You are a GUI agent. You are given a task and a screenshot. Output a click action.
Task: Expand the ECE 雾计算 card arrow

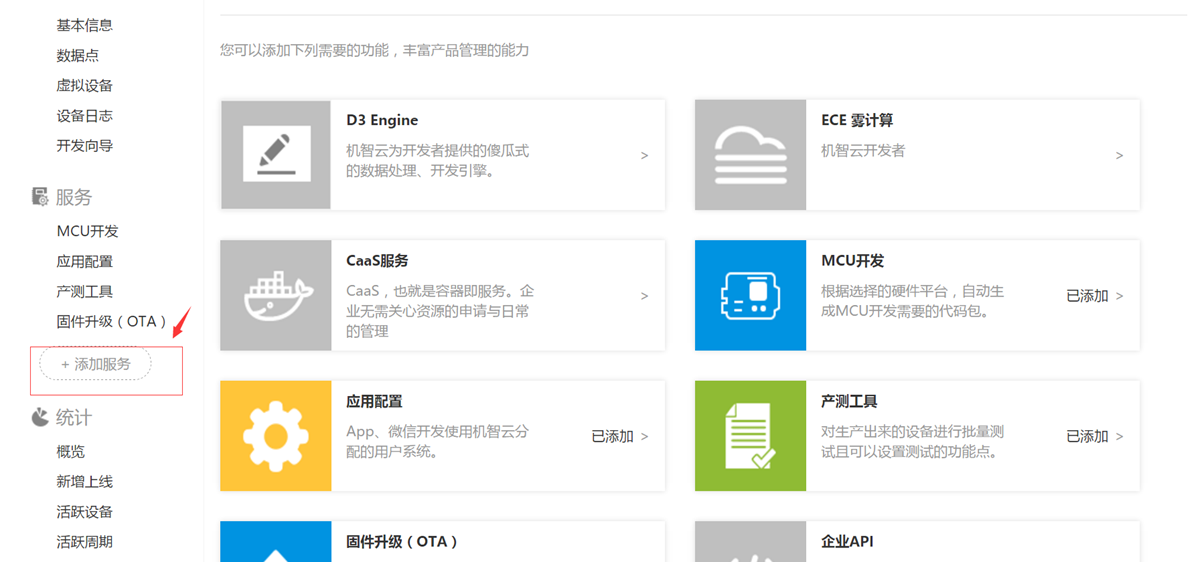[1119, 156]
